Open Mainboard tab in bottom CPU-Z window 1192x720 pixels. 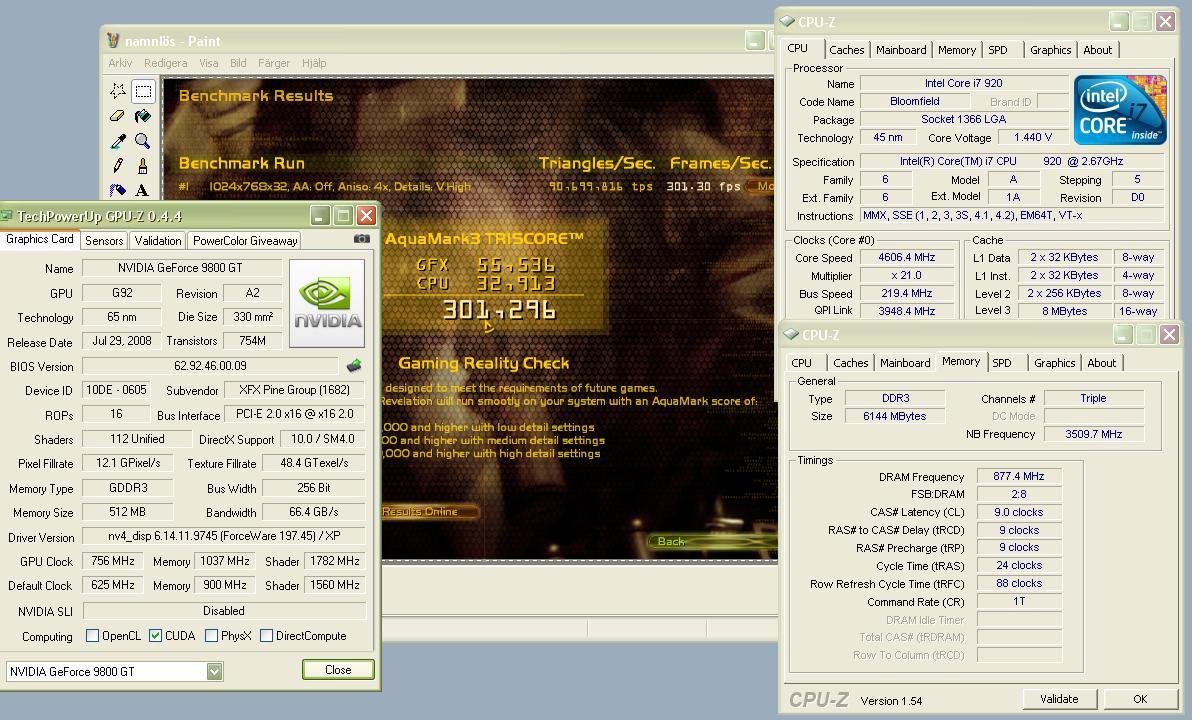pyautogui.click(x=905, y=363)
